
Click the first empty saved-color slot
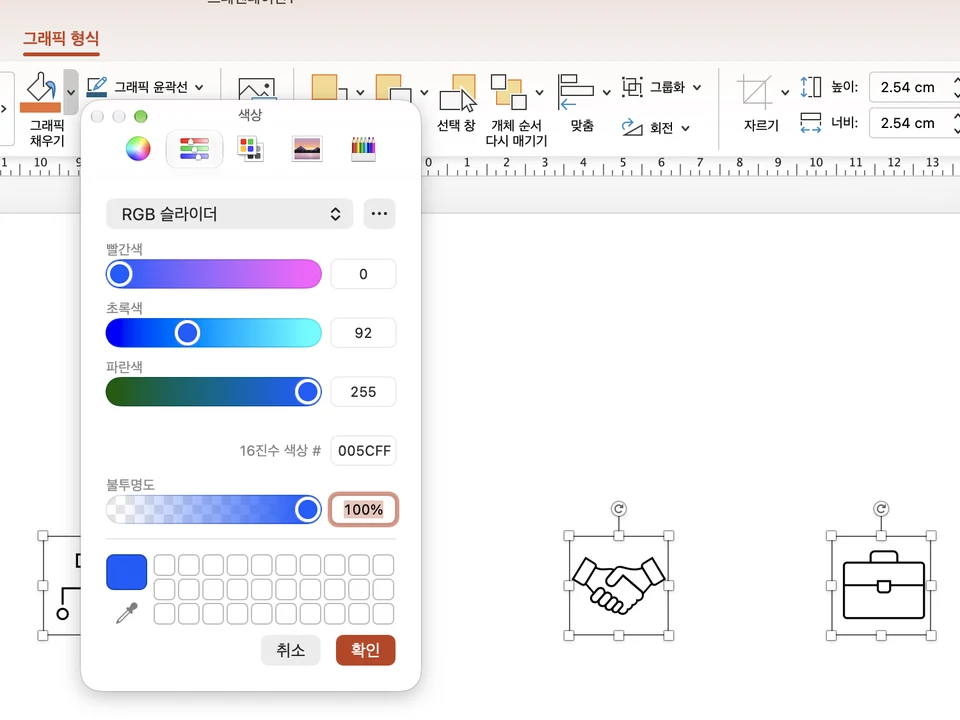click(164, 564)
